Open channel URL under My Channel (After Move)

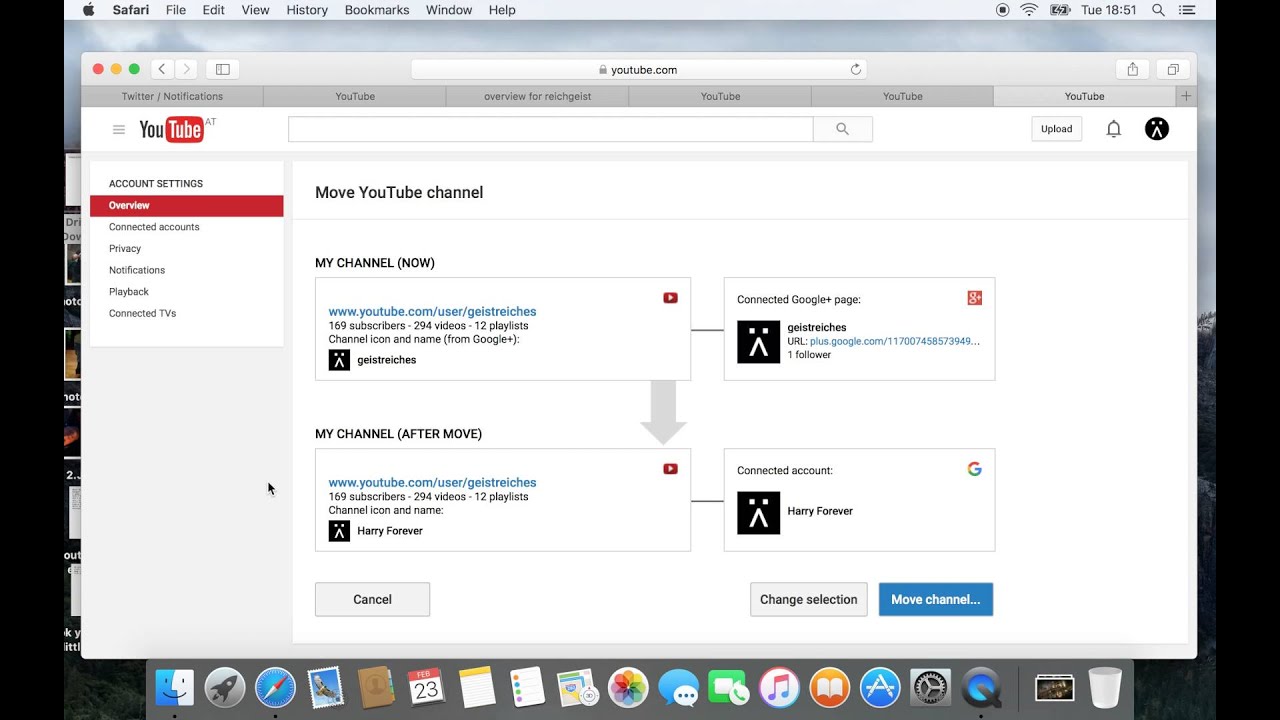432,483
